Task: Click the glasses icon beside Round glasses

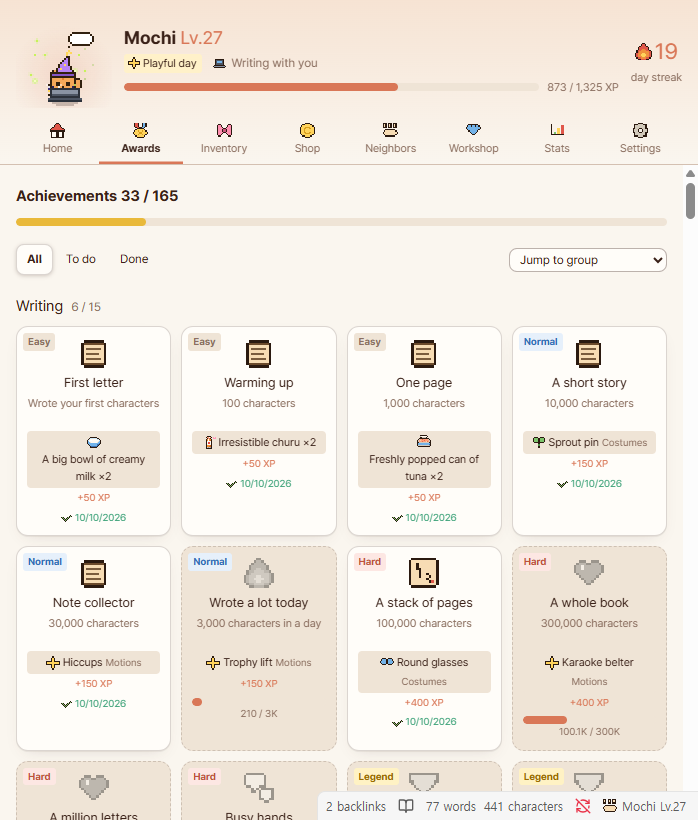Action: 387,662
